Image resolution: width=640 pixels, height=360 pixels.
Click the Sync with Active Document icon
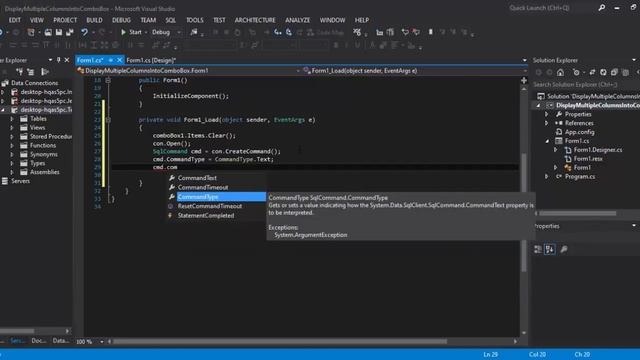592,72
